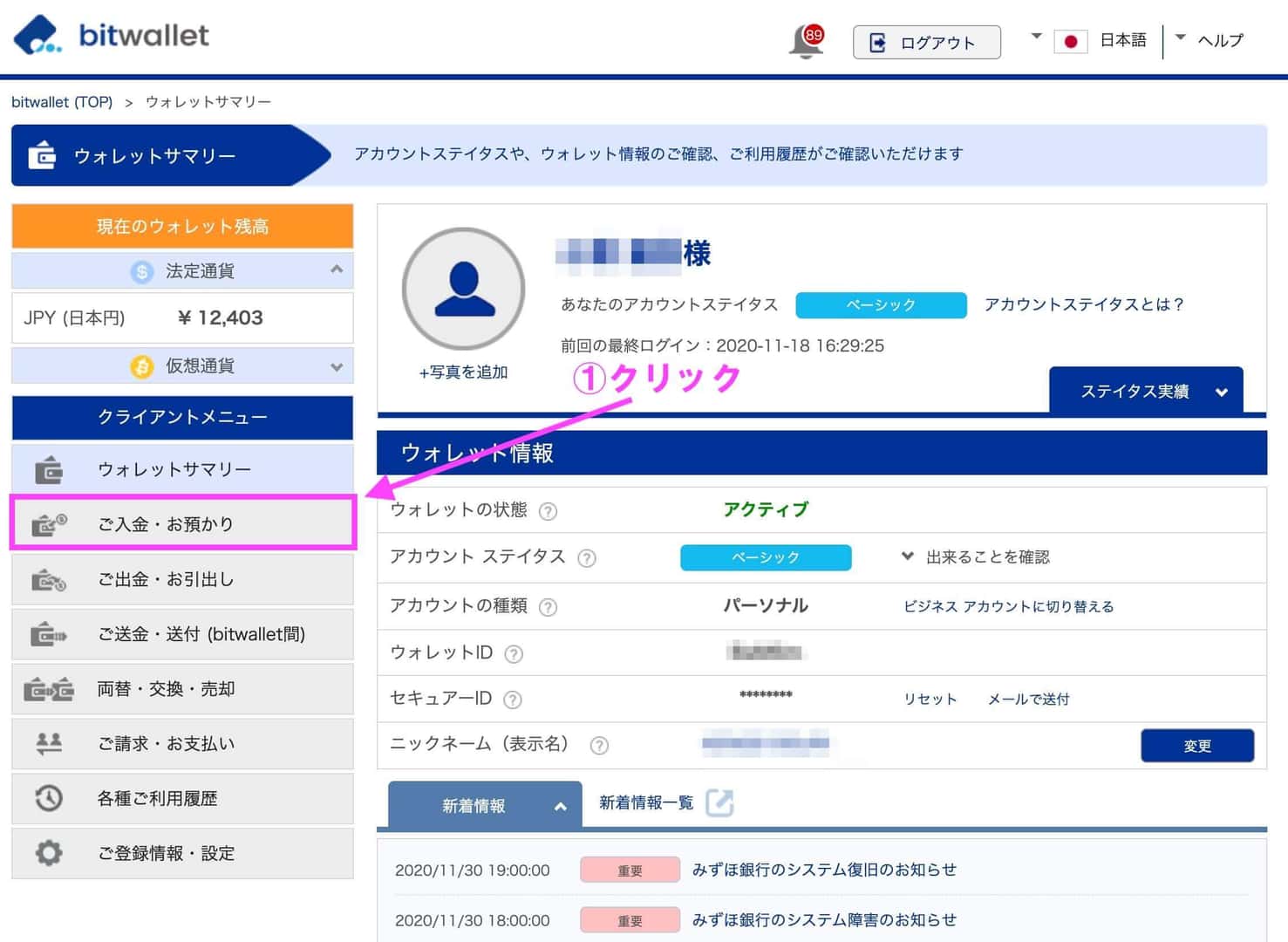Click ベーシック badge next to あなたのアカウントステイタス
Image resolution: width=1288 pixels, height=942 pixels.
[x=882, y=305]
